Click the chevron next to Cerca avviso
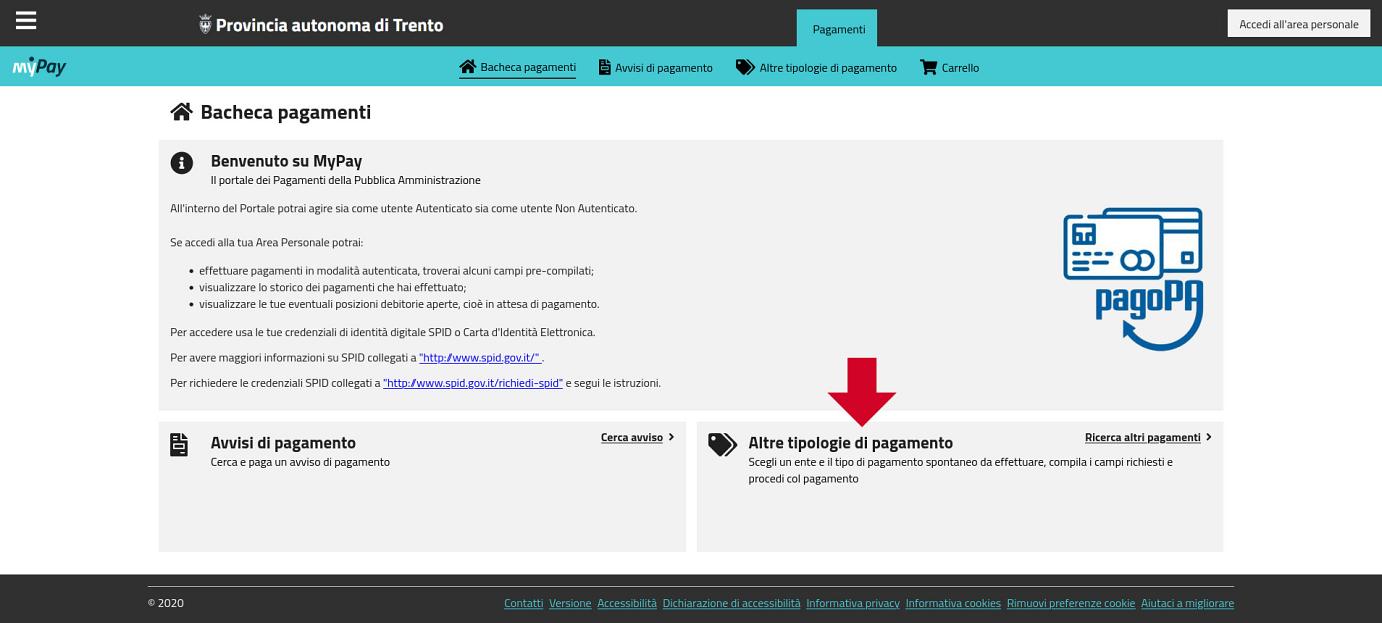 click(x=671, y=437)
